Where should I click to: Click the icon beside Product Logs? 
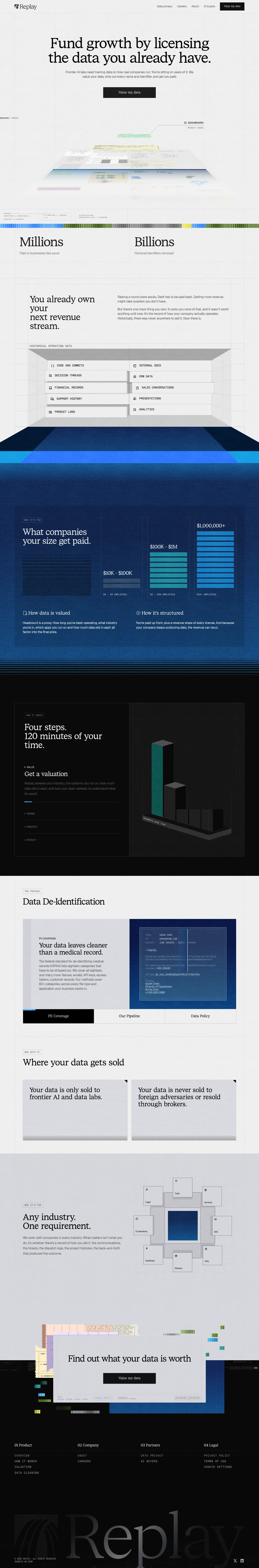[x=51, y=412]
